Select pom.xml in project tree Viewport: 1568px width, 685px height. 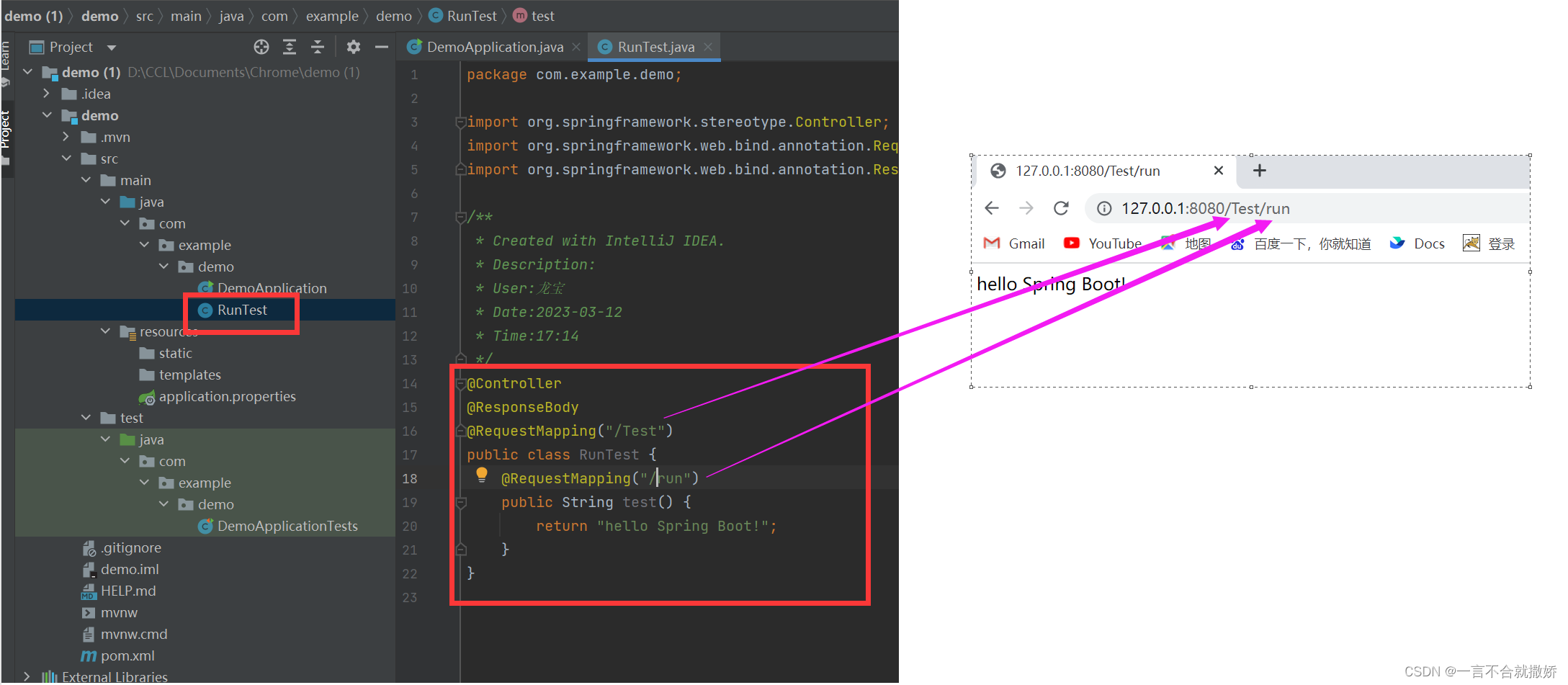127,656
